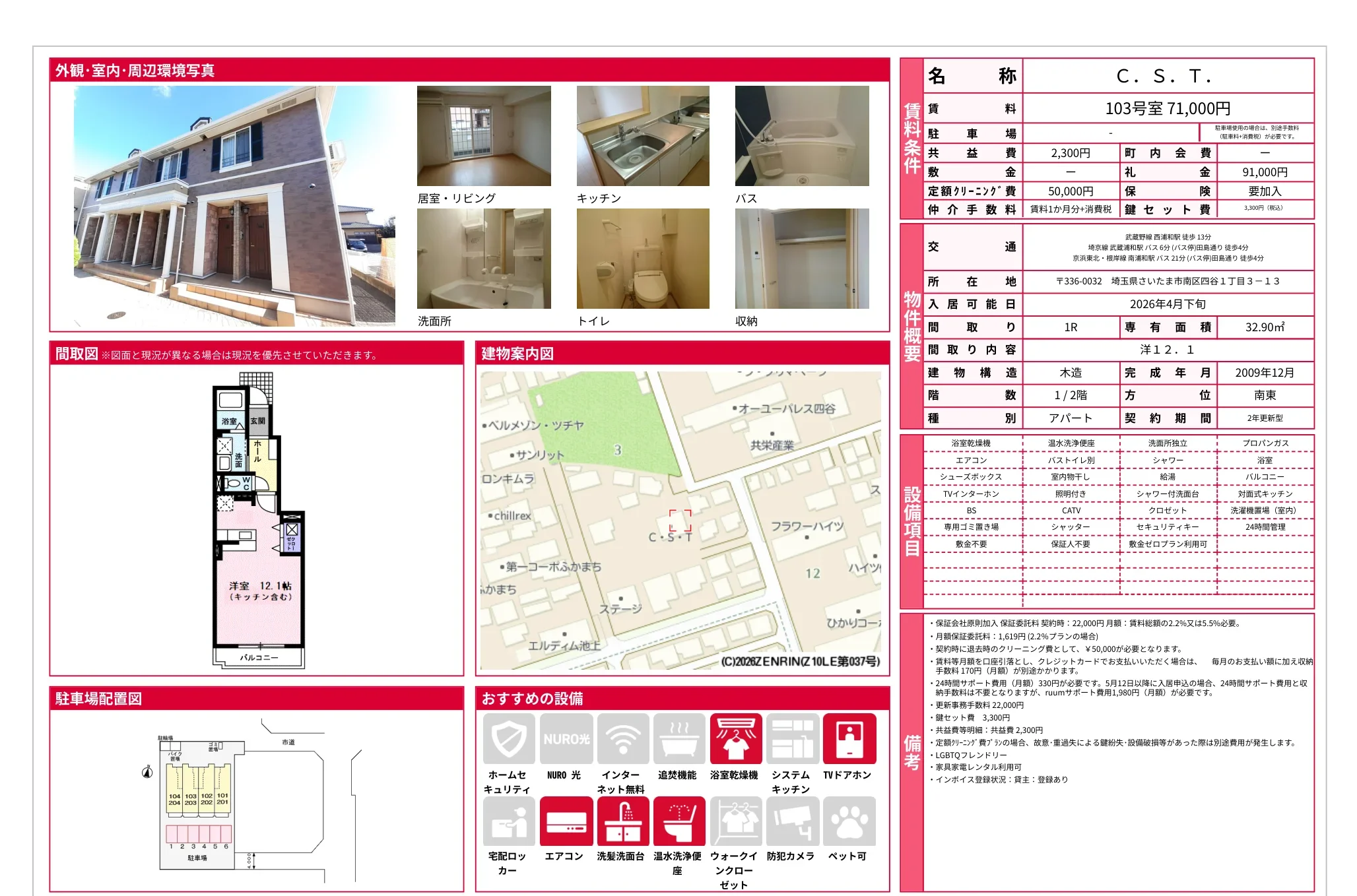The height and width of the screenshot is (896, 1357).
Task: Click the 洗髪洗面台 icon
Action: pos(622,821)
